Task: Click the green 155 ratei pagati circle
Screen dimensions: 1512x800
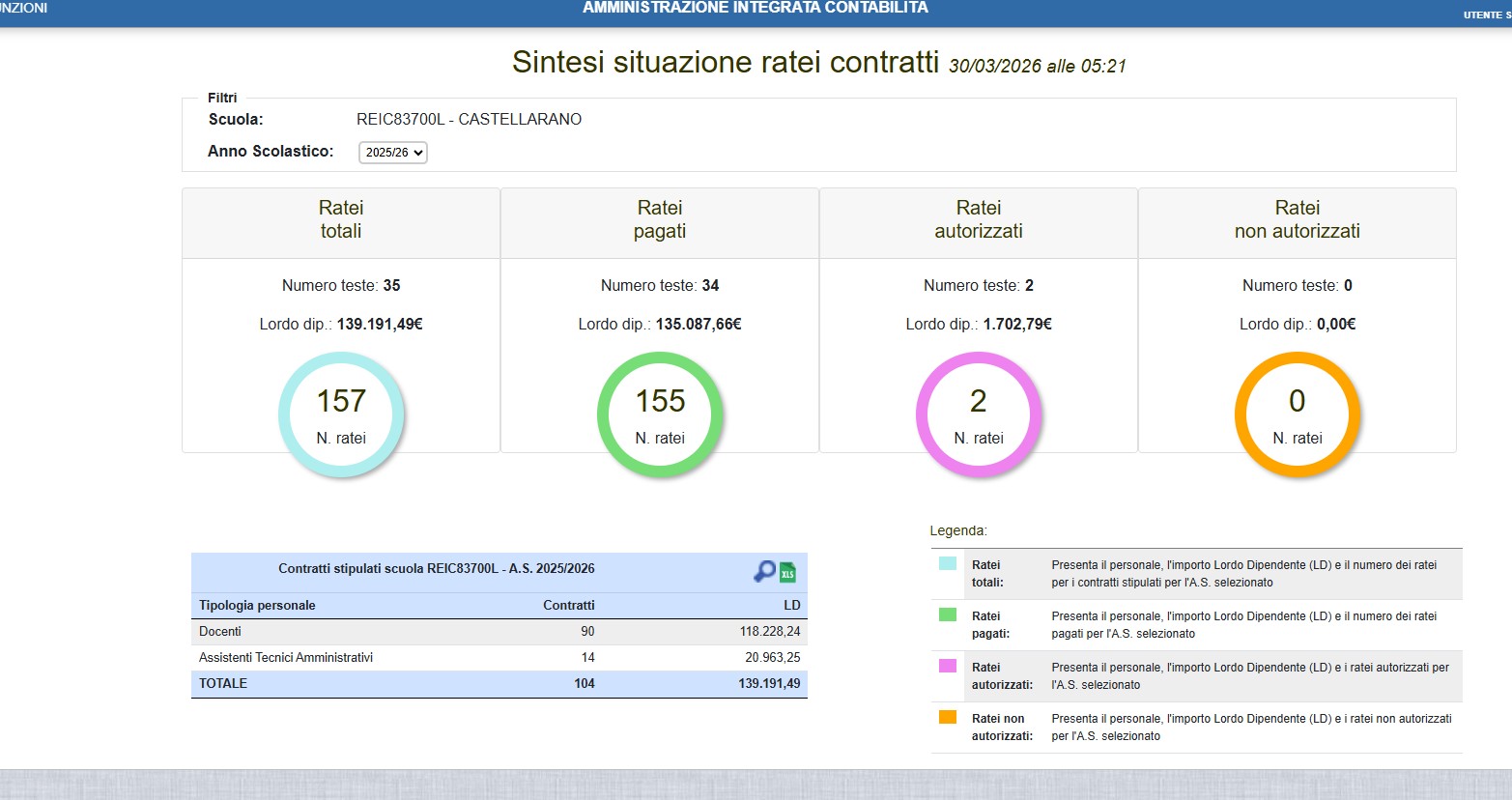Action: coord(660,414)
